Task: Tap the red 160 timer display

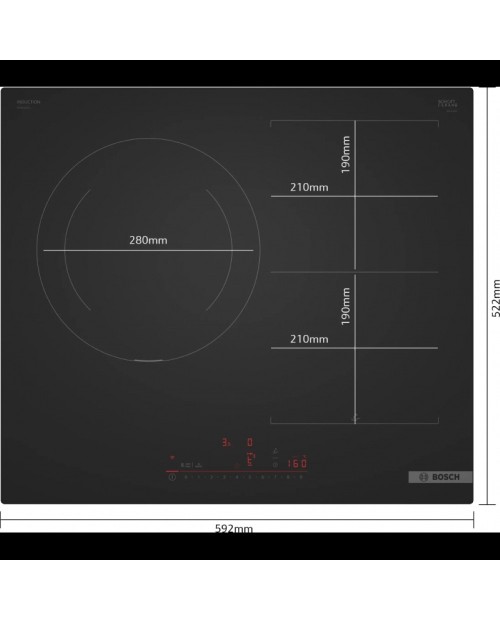Action: tap(297, 463)
